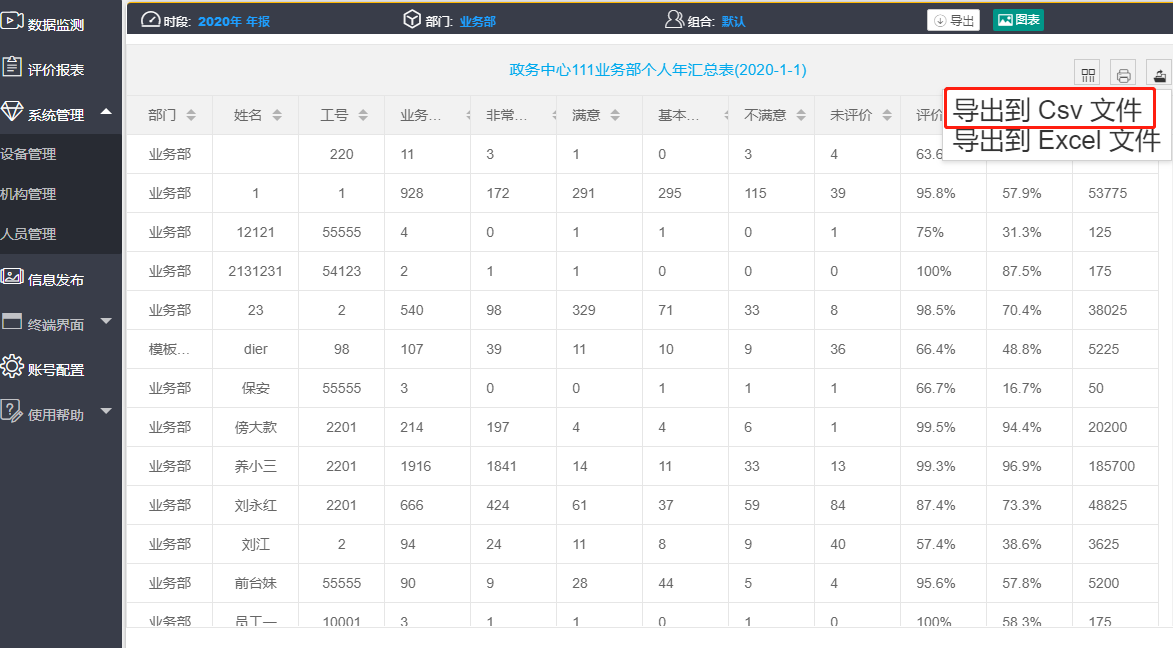This screenshot has width=1173, height=648.
Task: Click the print icon above the table
Action: coord(1122,72)
